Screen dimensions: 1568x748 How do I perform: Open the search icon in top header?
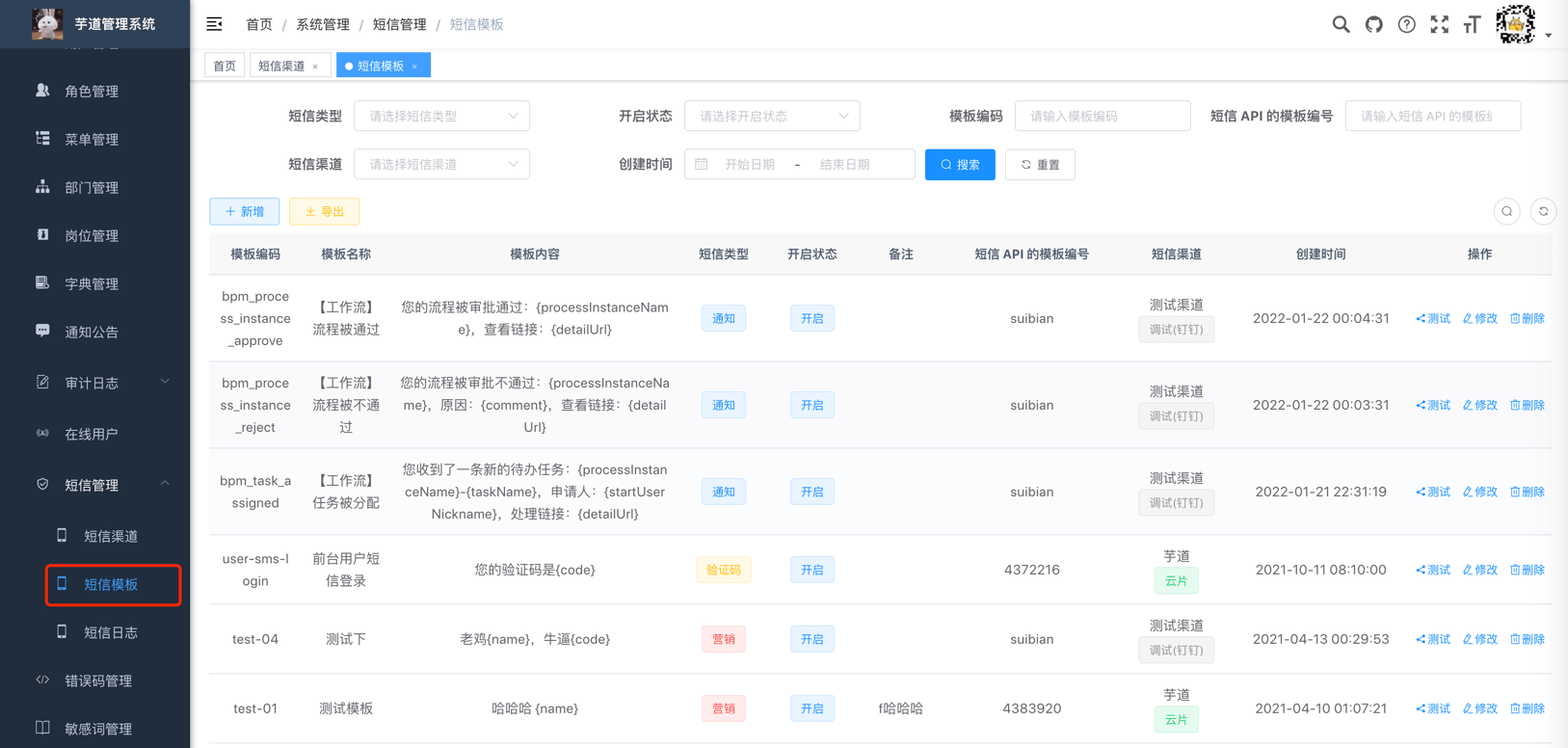pos(1341,25)
